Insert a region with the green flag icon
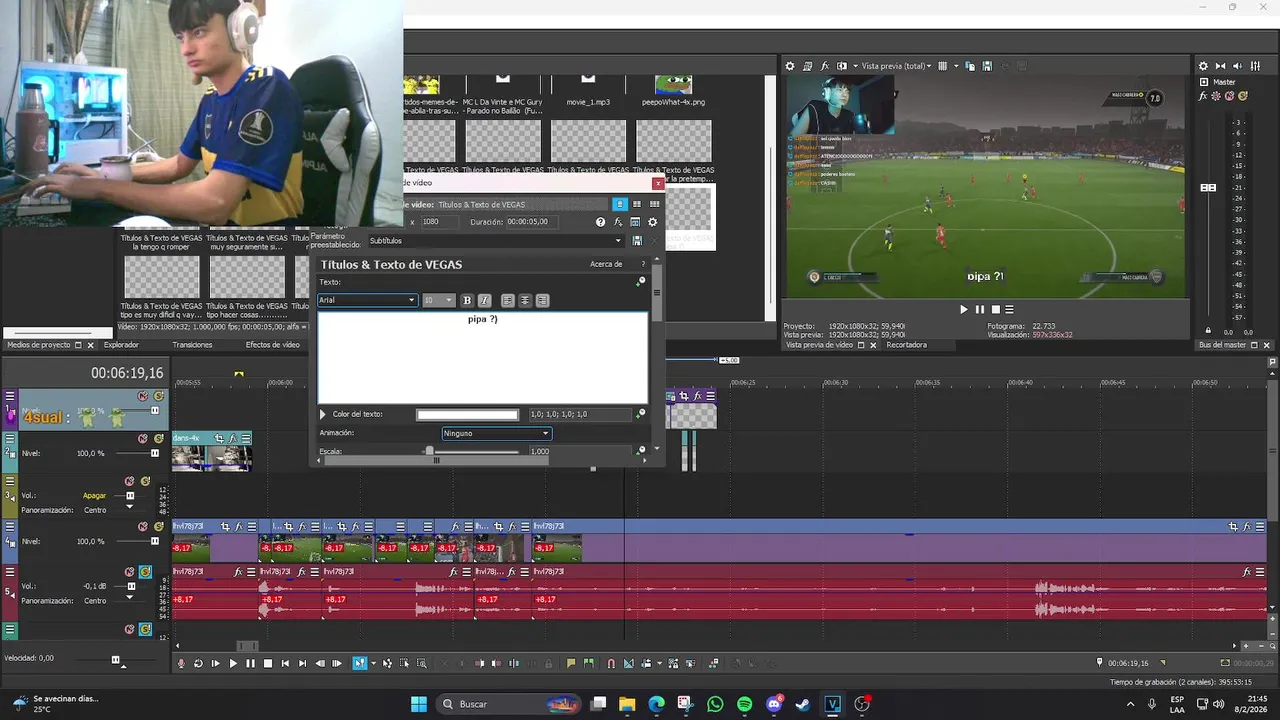The width and height of the screenshot is (1280, 720). point(588,663)
